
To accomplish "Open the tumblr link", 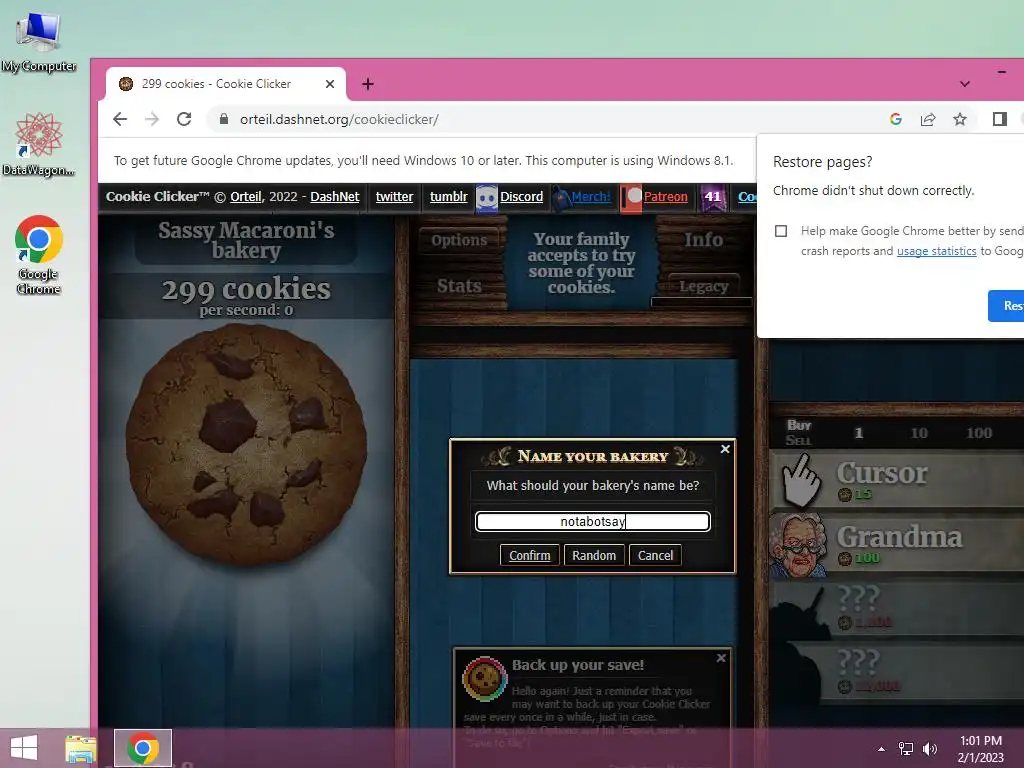I will [449, 197].
